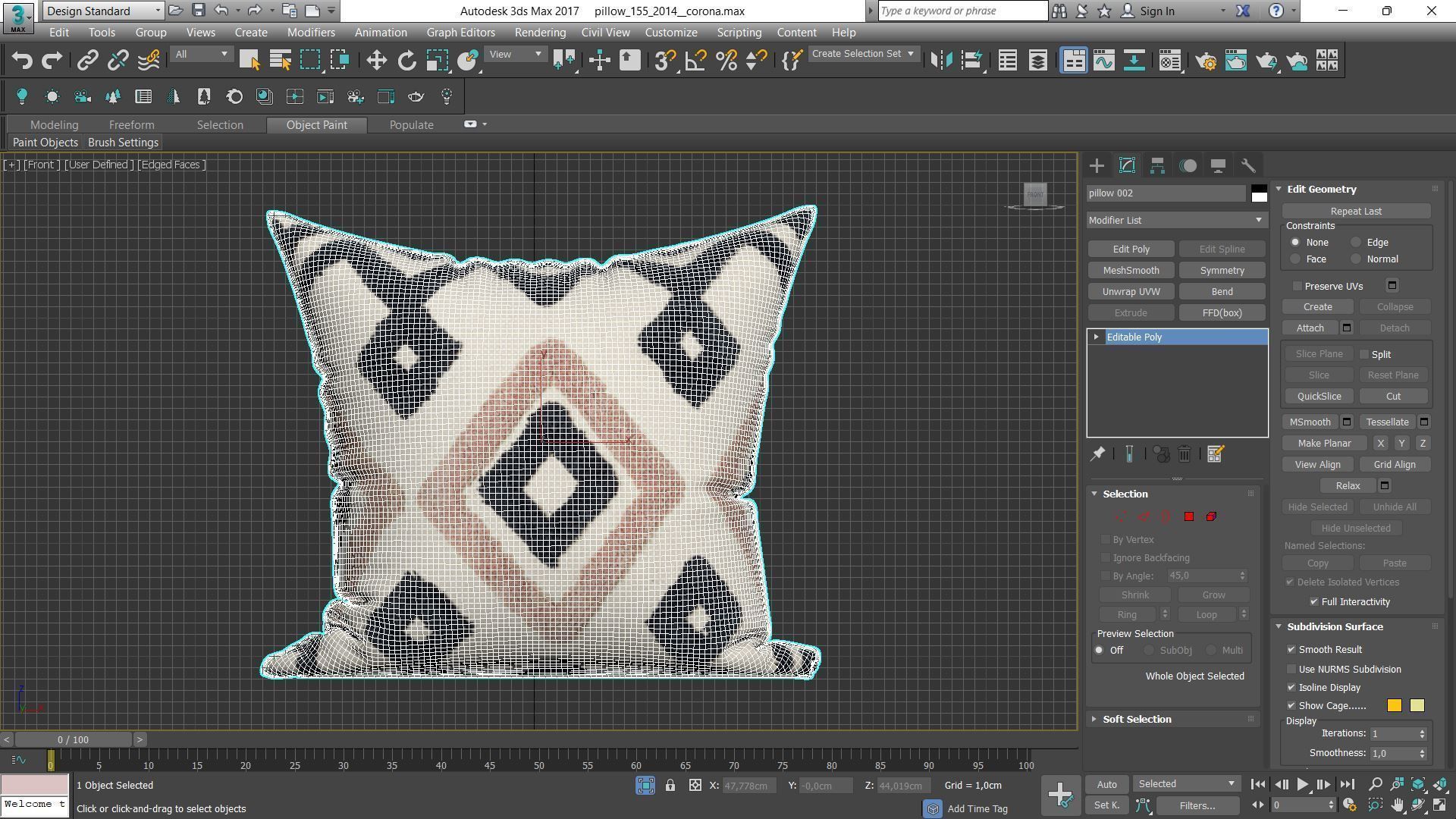Image resolution: width=1456 pixels, height=819 pixels.
Task: Enable the Preserve UVs checkbox
Action: point(1298,287)
